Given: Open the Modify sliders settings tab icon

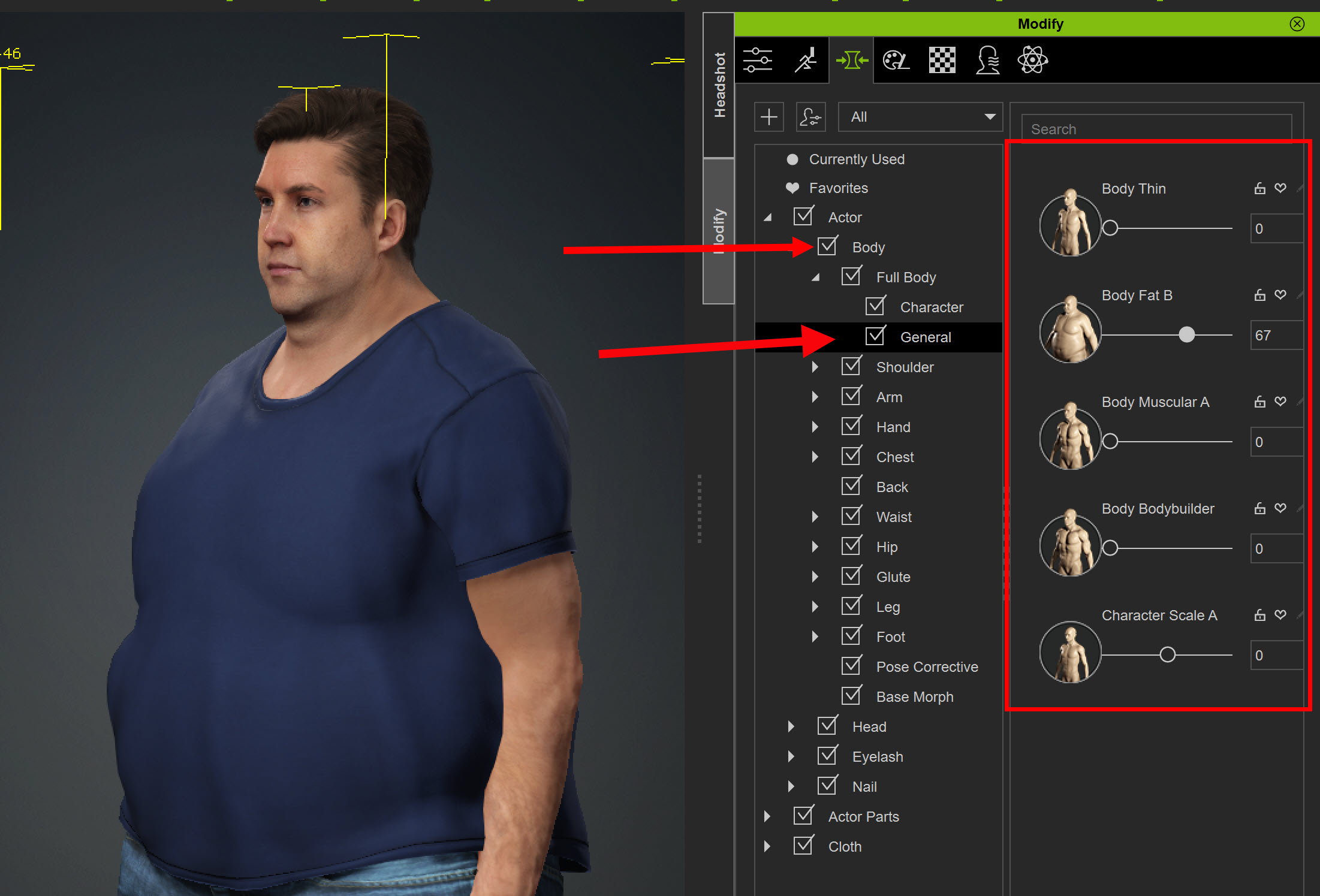Looking at the screenshot, I should click(x=758, y=60).
